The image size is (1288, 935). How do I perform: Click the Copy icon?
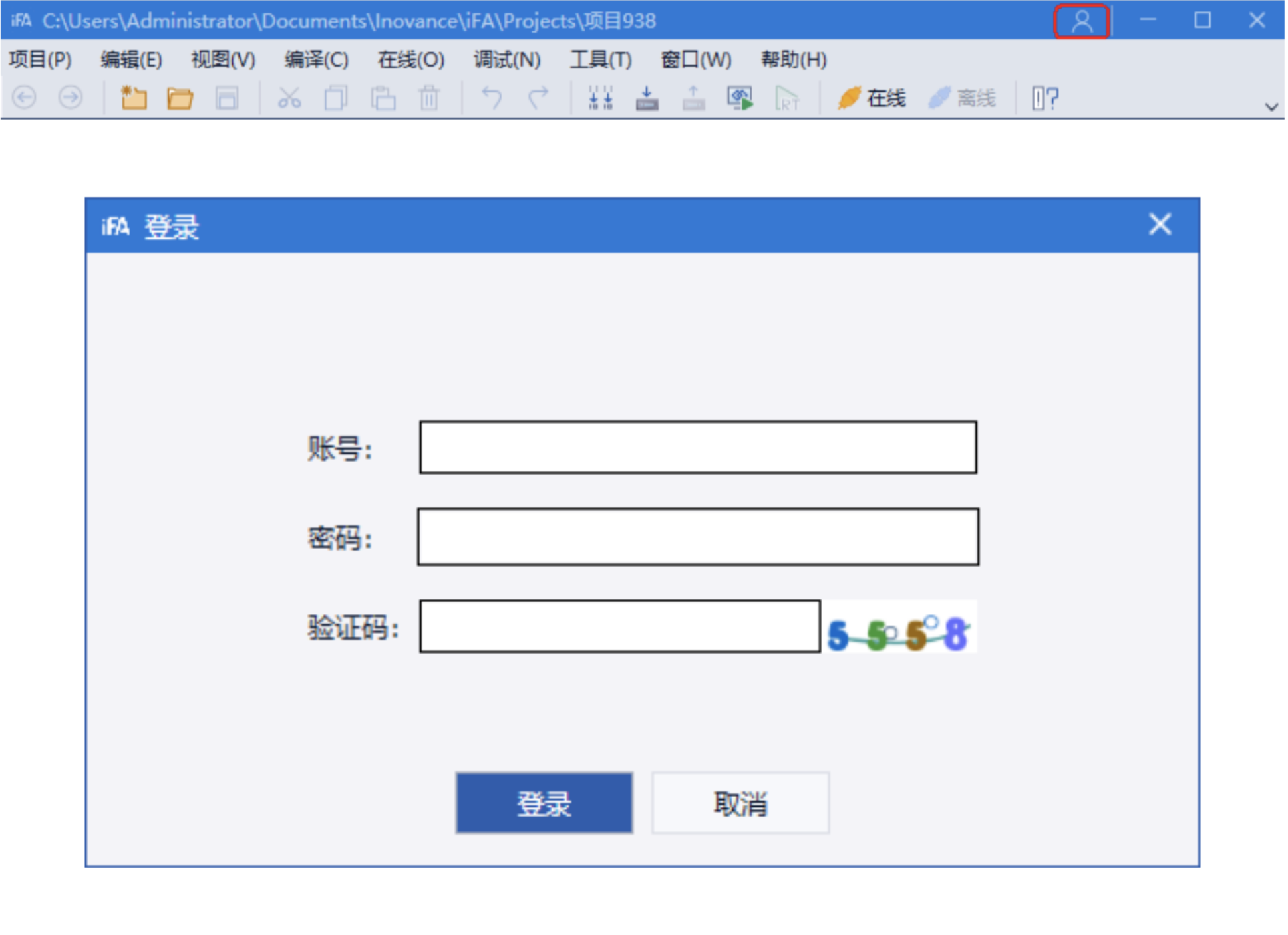point(336,98)
